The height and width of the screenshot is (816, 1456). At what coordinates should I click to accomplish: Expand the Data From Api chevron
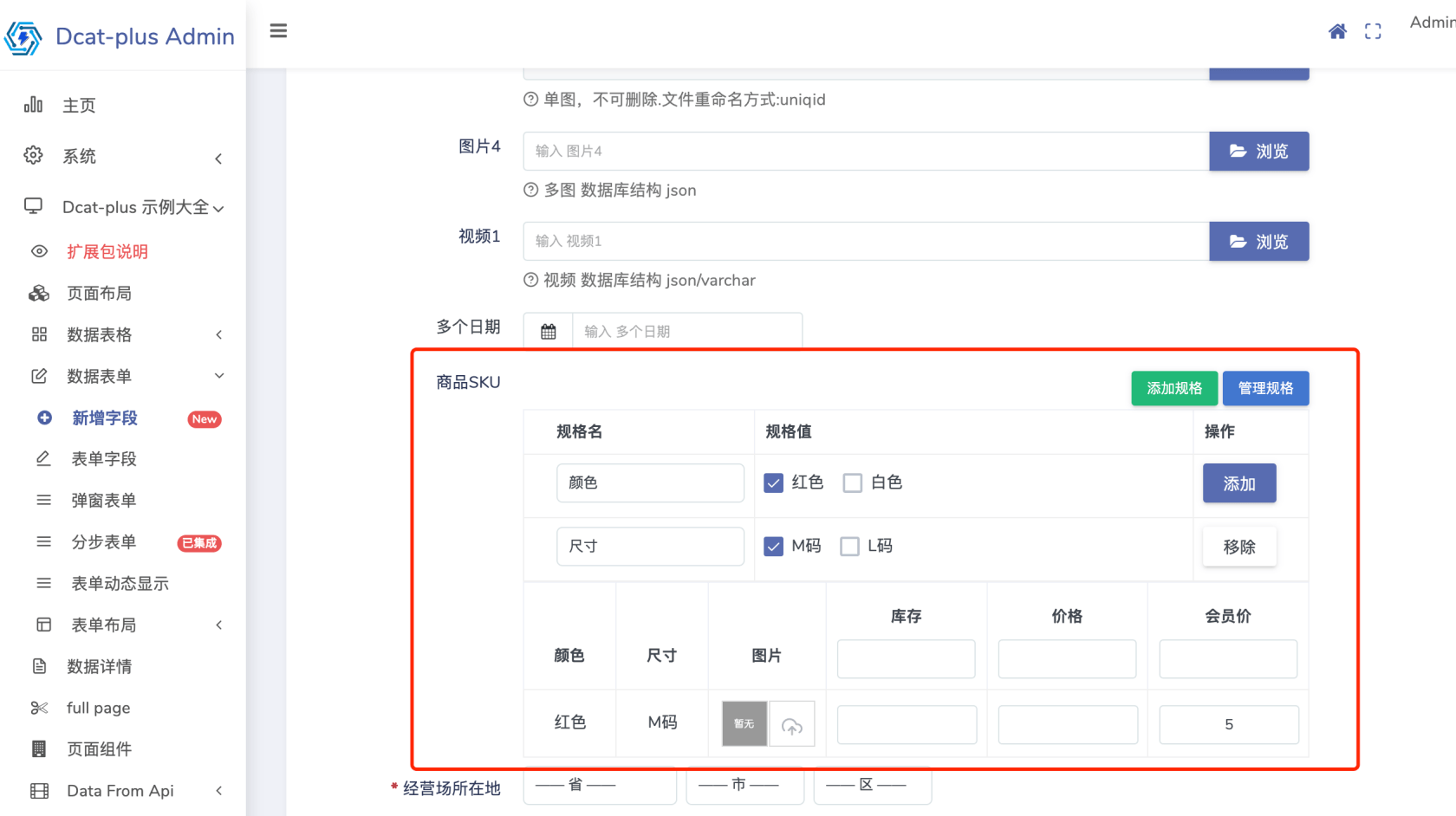218,790
